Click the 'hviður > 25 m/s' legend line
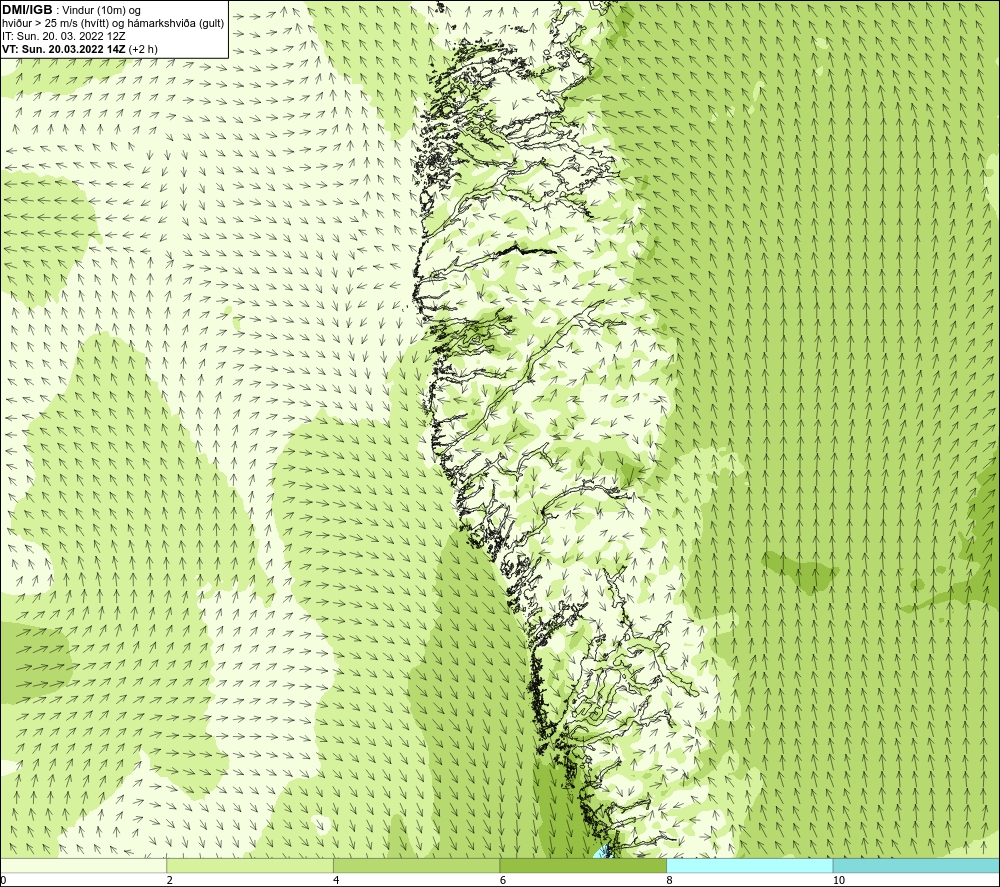 pyautogui.click(x=113, y=24)
